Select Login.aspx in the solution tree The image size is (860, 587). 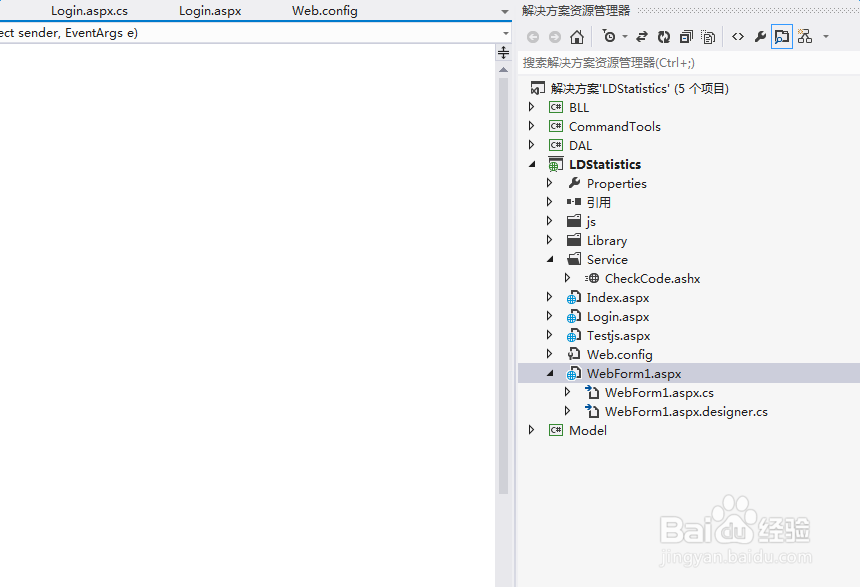(618, 317)
